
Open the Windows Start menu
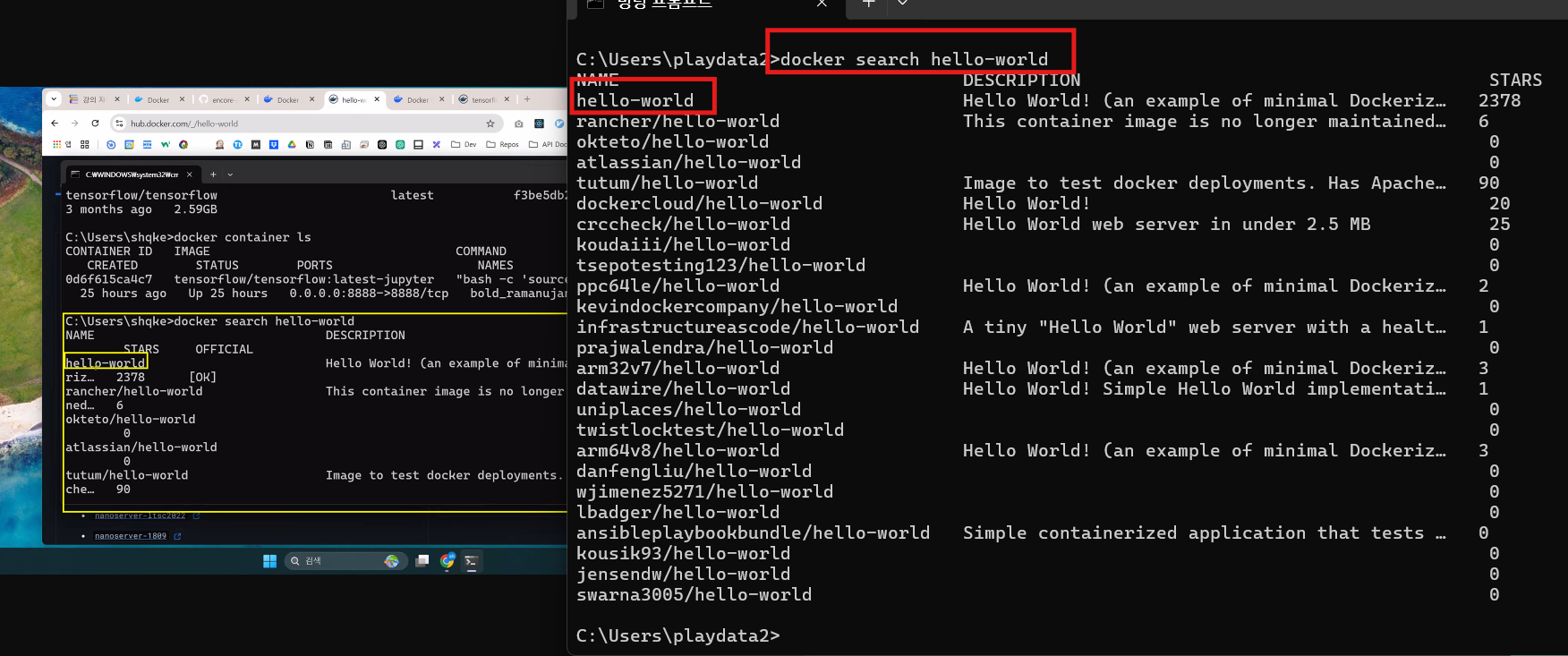(269, 561)
